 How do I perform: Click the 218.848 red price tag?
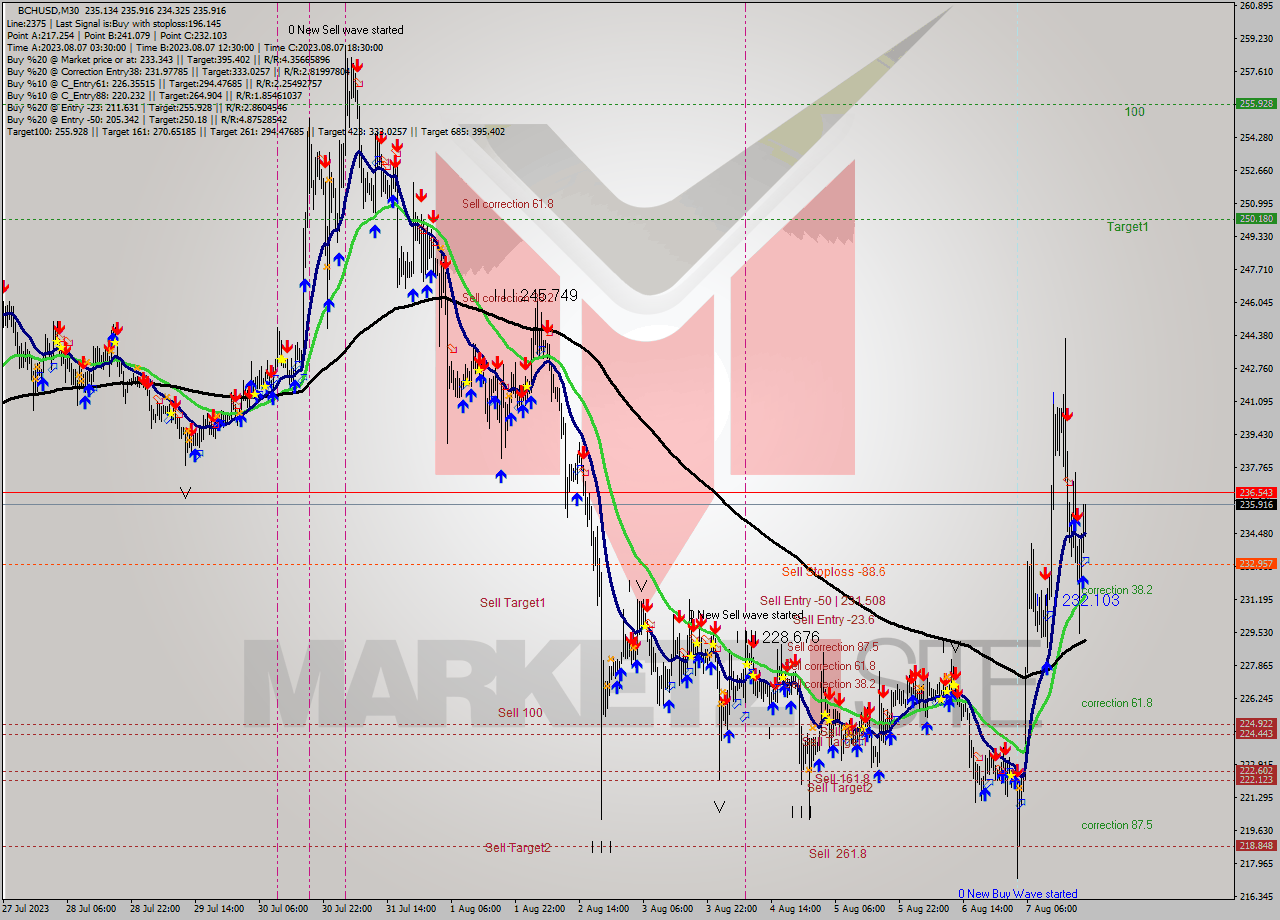[x=1256, y=846]
